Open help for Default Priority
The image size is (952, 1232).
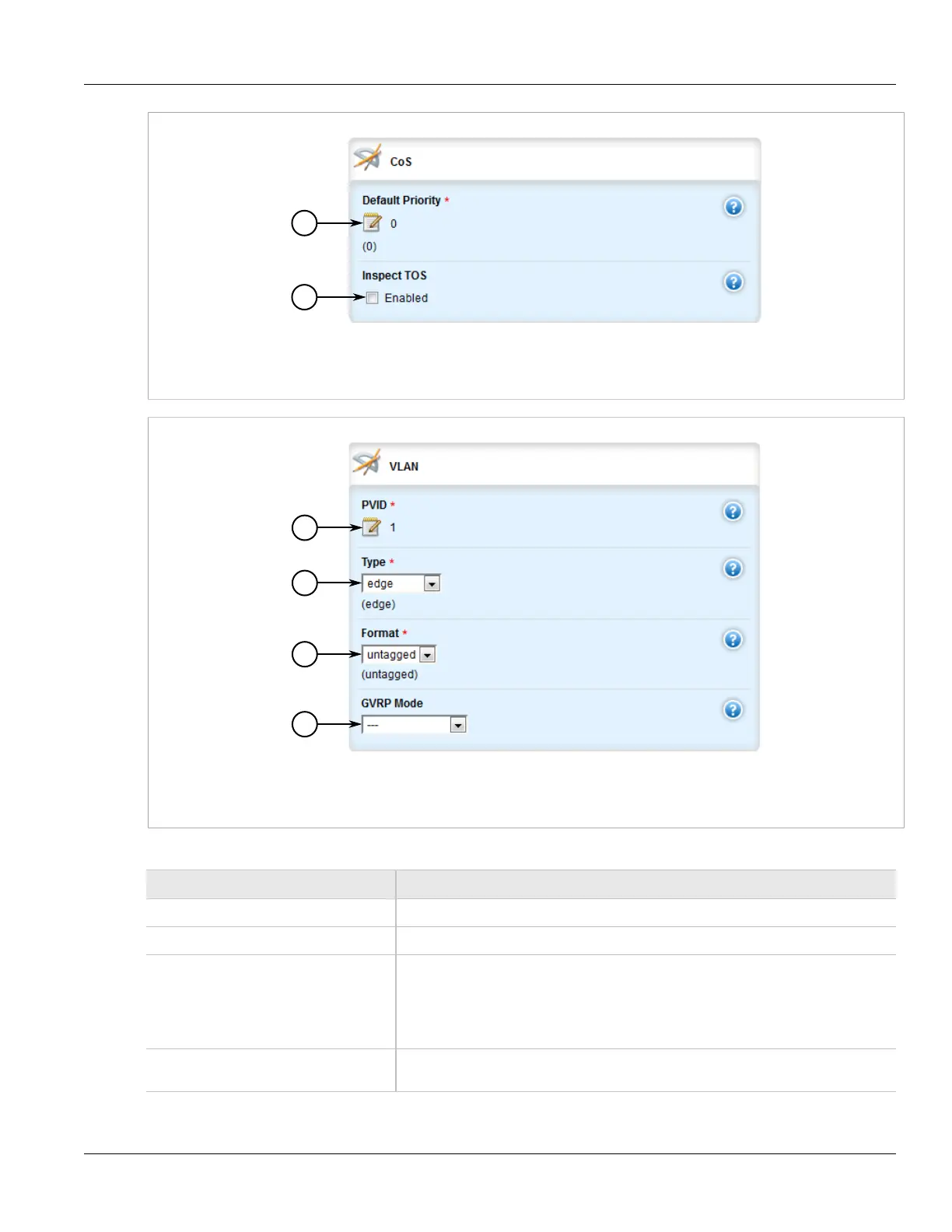coord(733,207)
